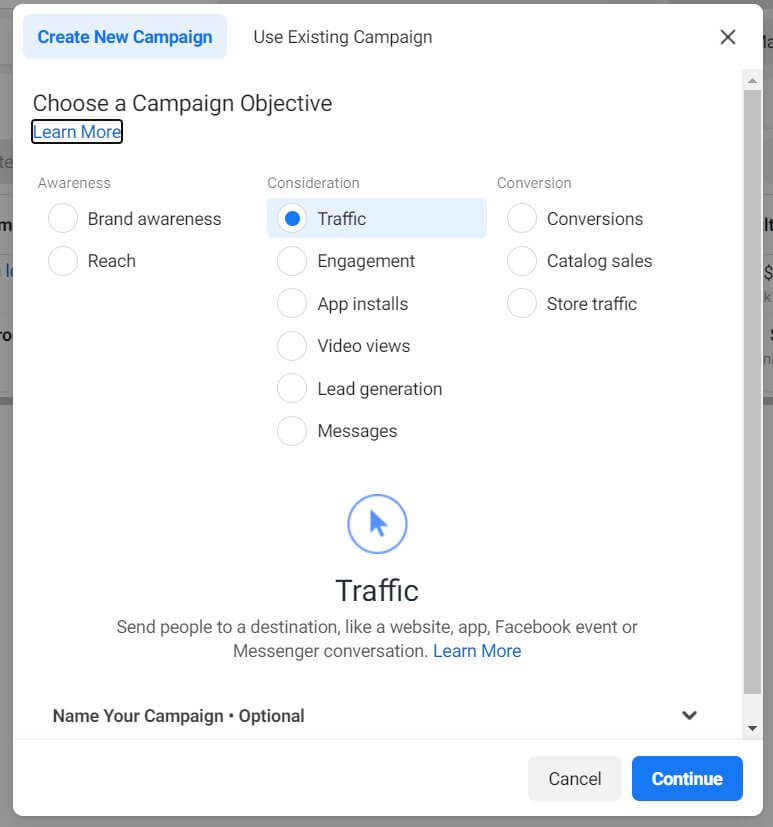This screenshot has width=773, height=827.
Task: Open the Learn More link below the heading
Action: (x=76, y=131)
